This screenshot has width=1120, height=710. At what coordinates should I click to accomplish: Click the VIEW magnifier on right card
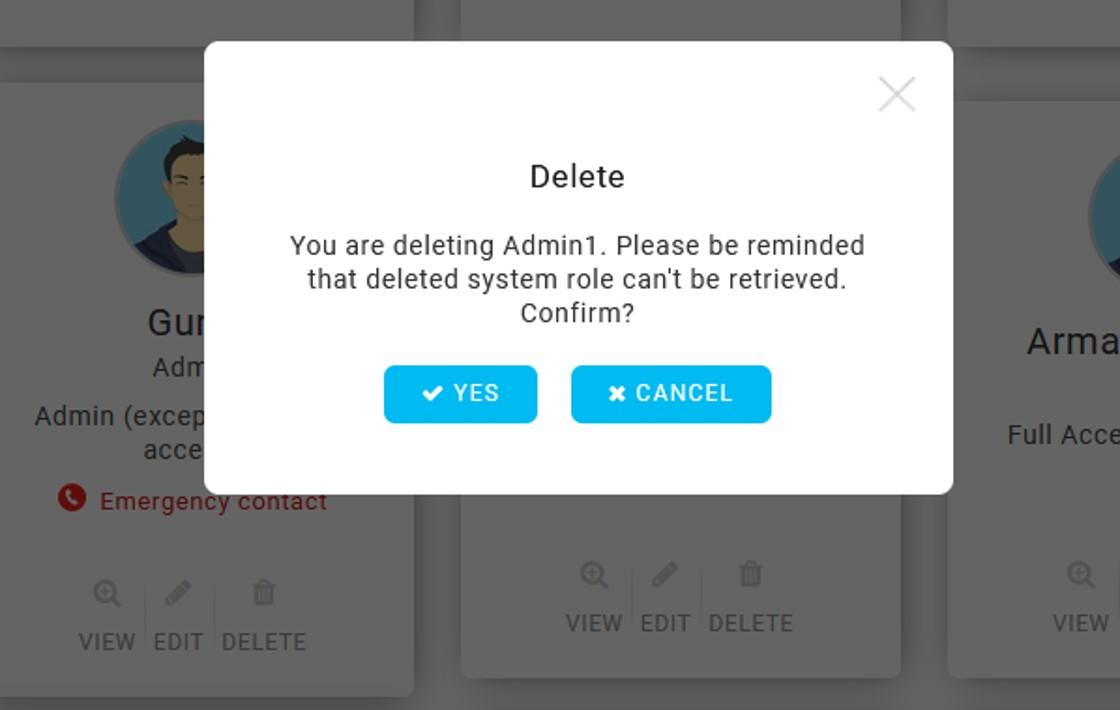pyautogui.click(x=1081, y=574)
